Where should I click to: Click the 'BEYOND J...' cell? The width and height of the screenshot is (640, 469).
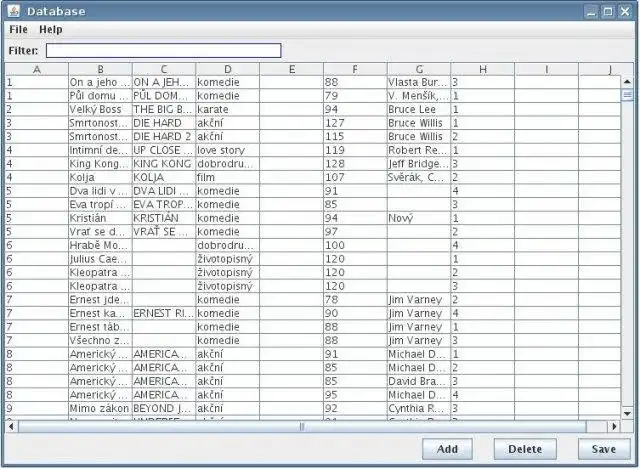point(164,408)
